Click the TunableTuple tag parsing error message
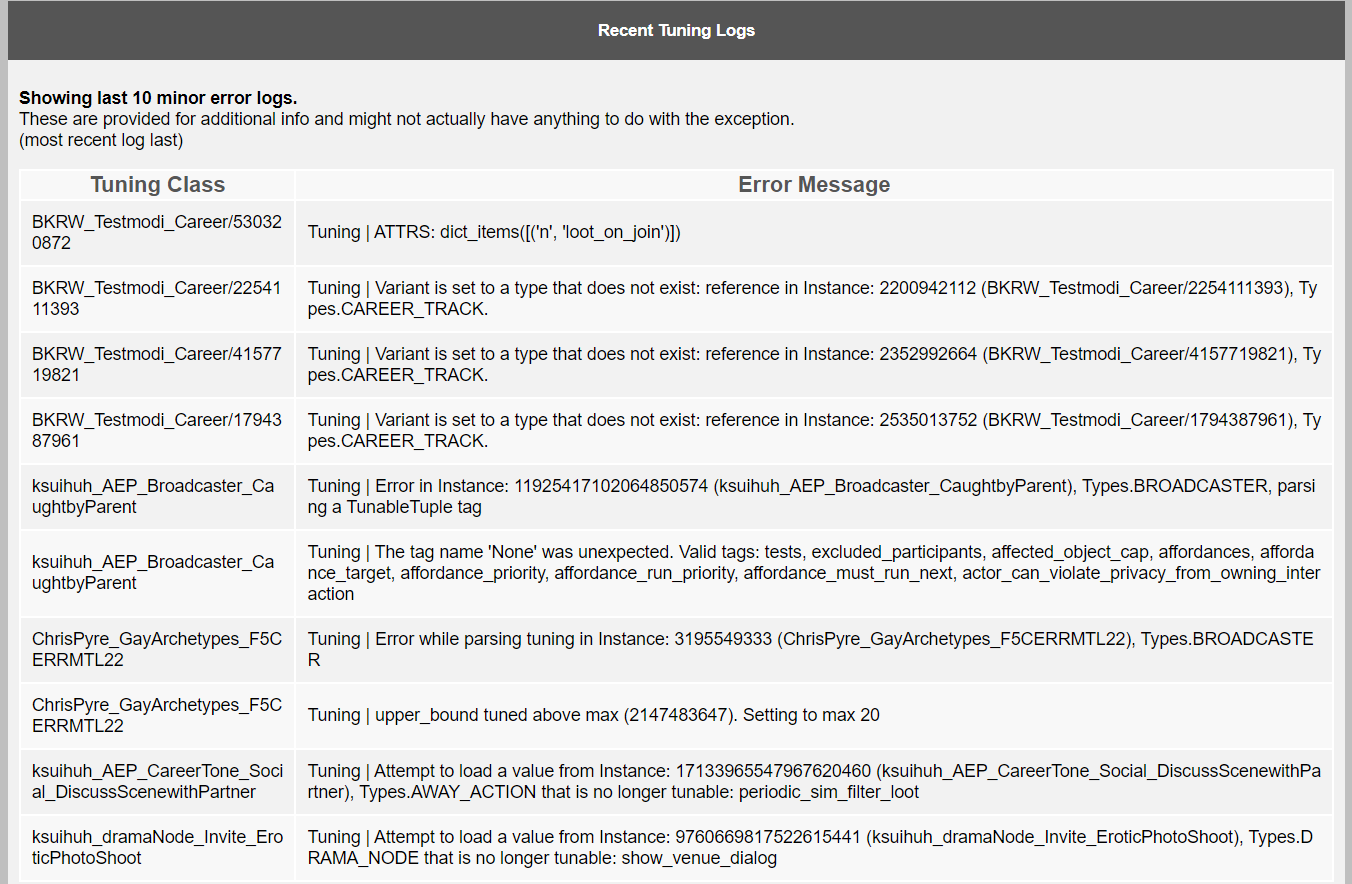The height and width of the screenshot is (884, 1352). [814, 497]
